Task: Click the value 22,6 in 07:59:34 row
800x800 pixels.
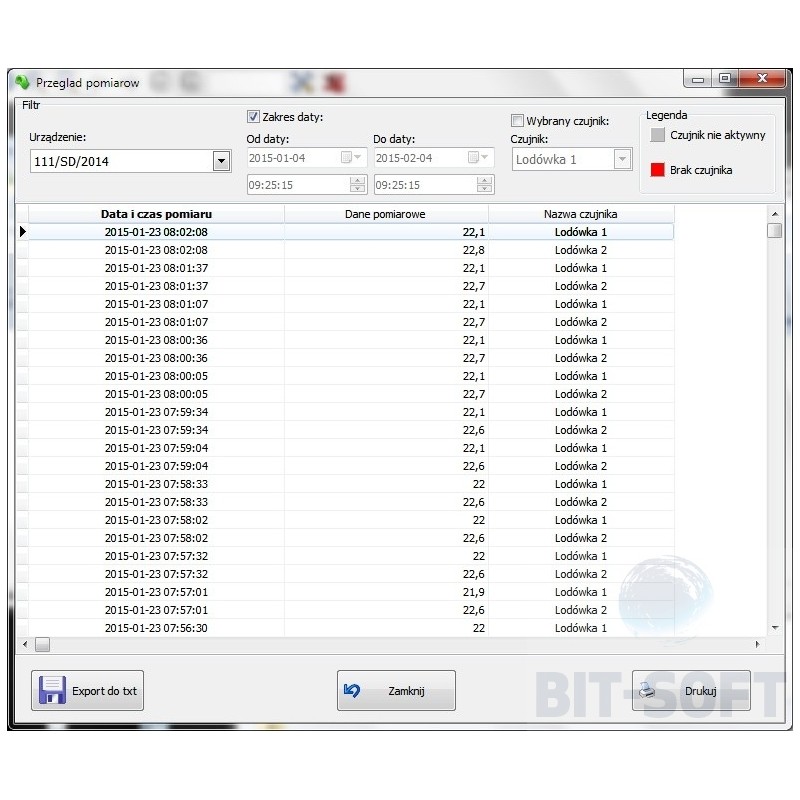Action: pos(474,430)
